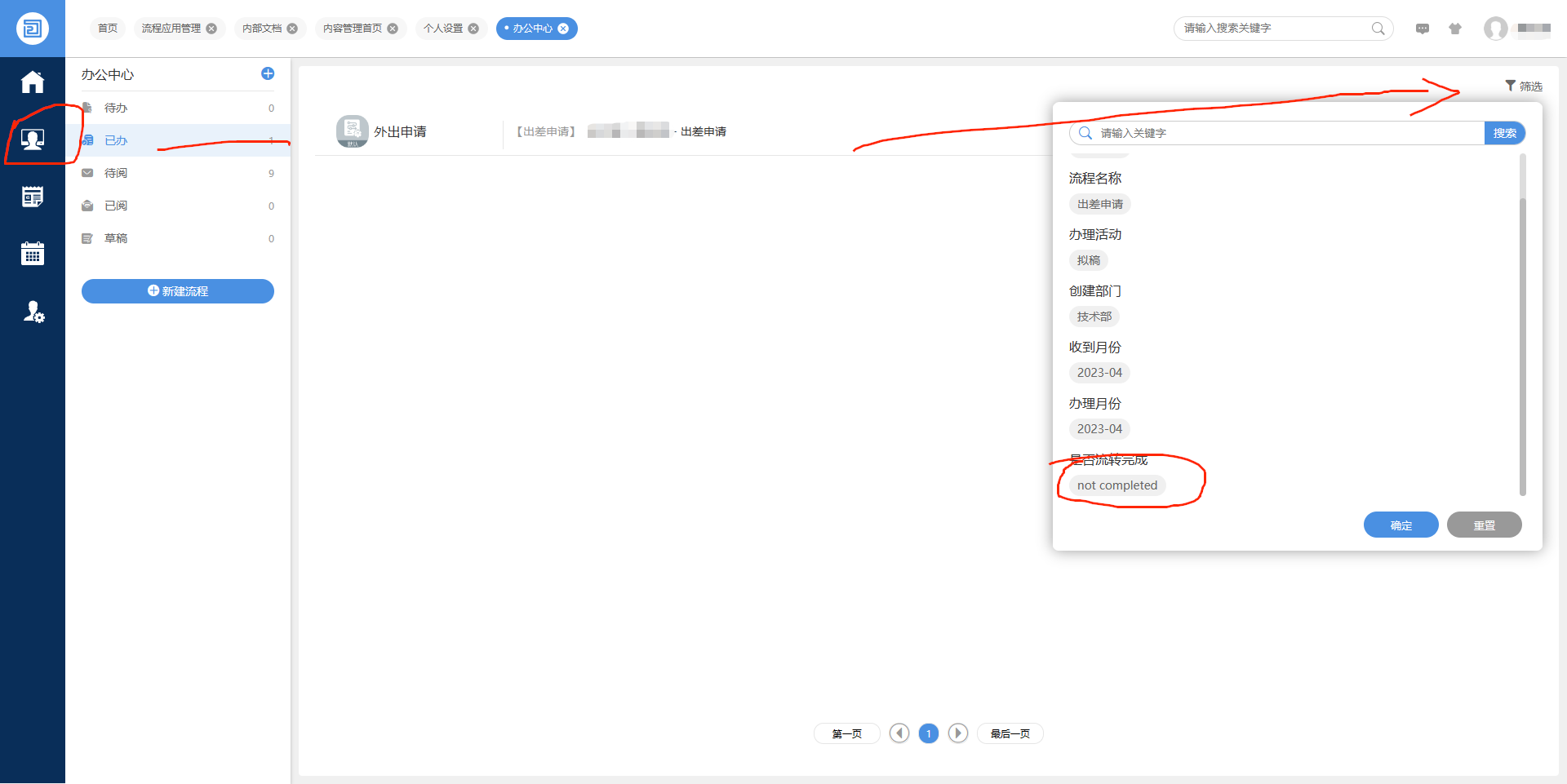Select 已阅 in the left list
This screenshot has height=784, width=1567.
(178, 206)
